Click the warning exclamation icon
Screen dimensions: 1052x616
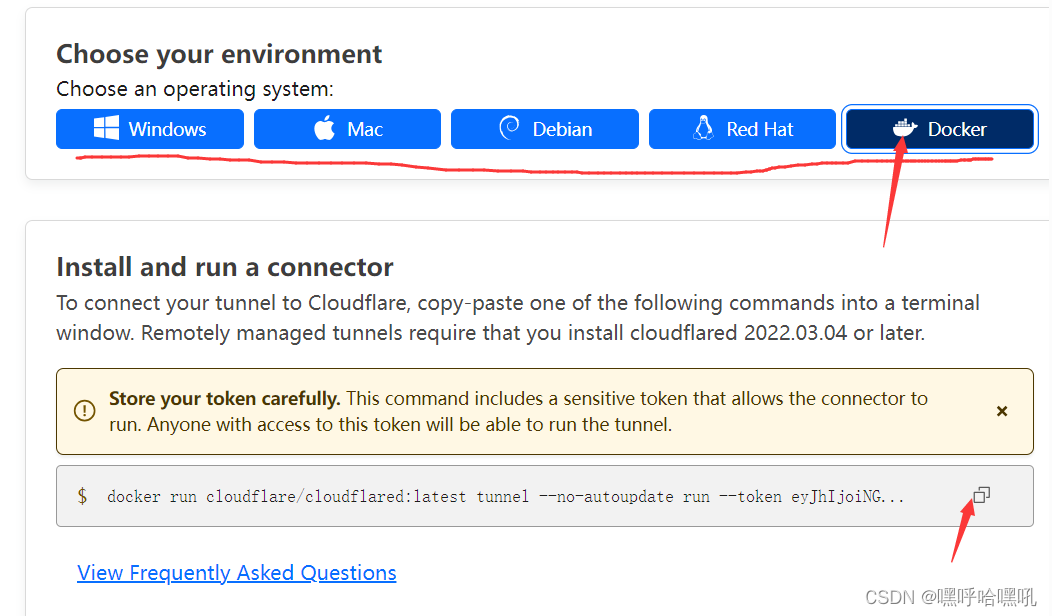point(85,411)
